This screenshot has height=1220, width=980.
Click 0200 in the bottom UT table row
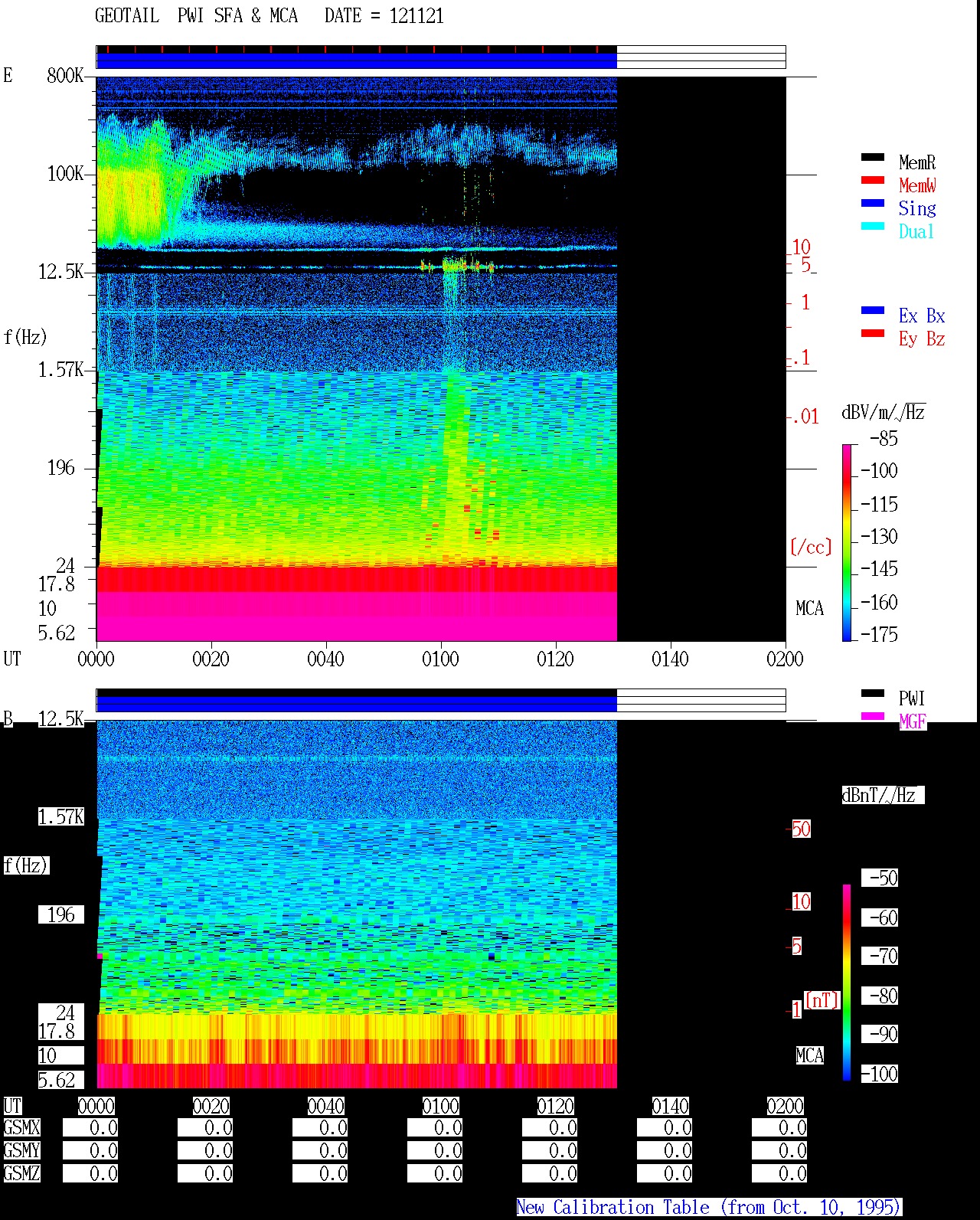tap(785, 1106)
